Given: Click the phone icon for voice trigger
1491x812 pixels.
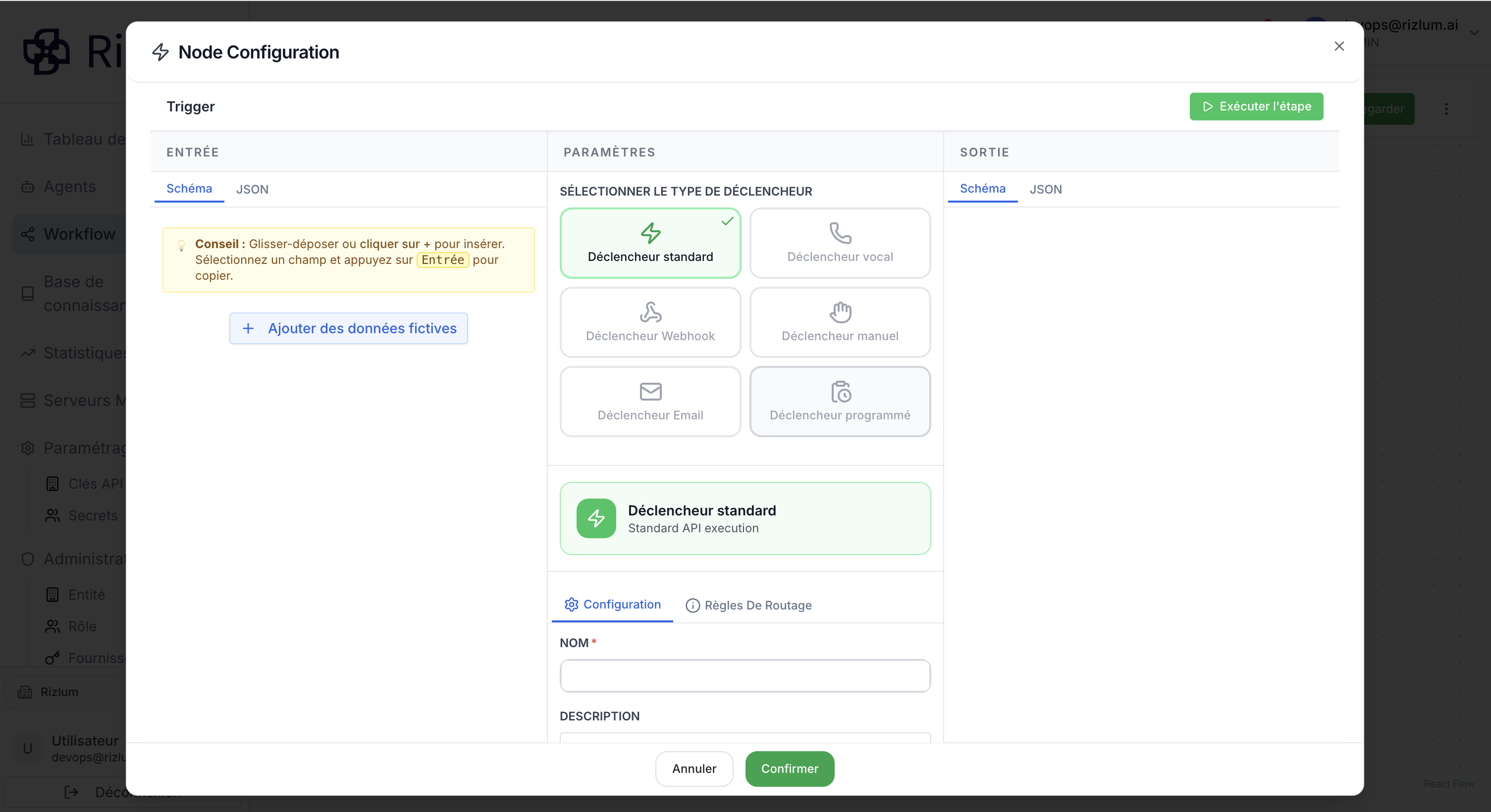Looking at the screenshot, I should 840,233.
